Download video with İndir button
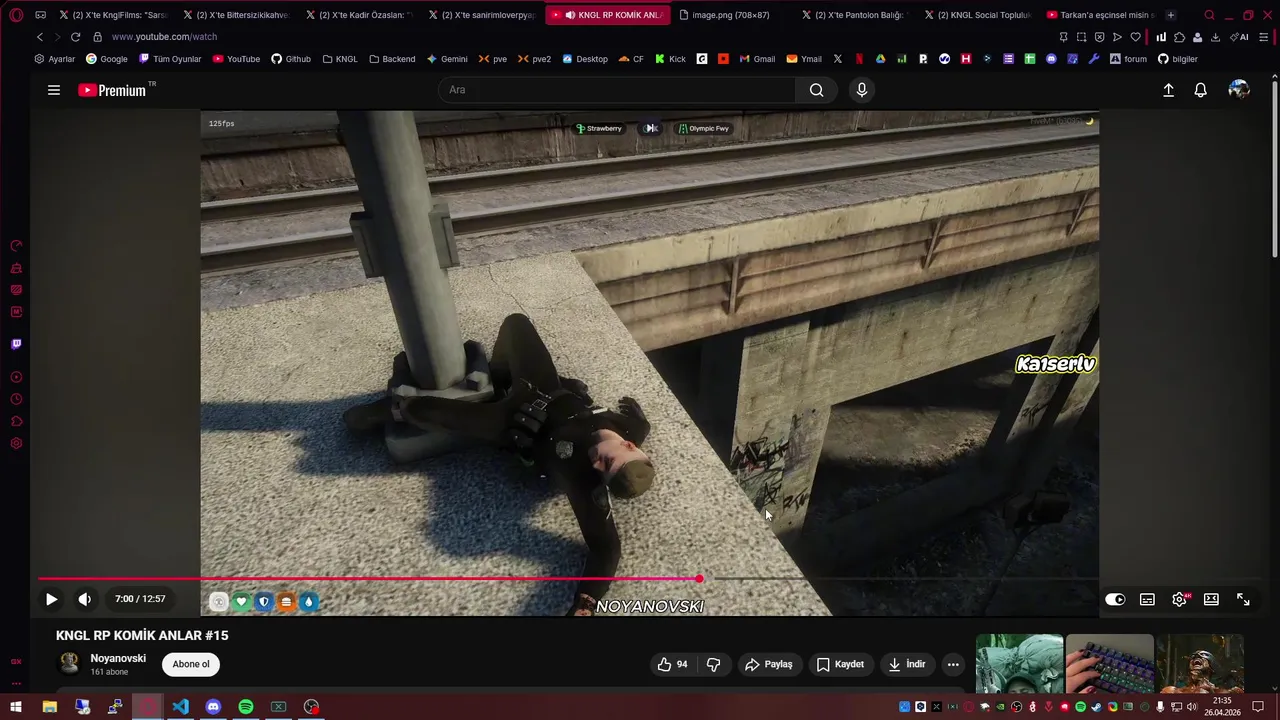This screenshot has width=1280, height=720. (x=906, y=664)
